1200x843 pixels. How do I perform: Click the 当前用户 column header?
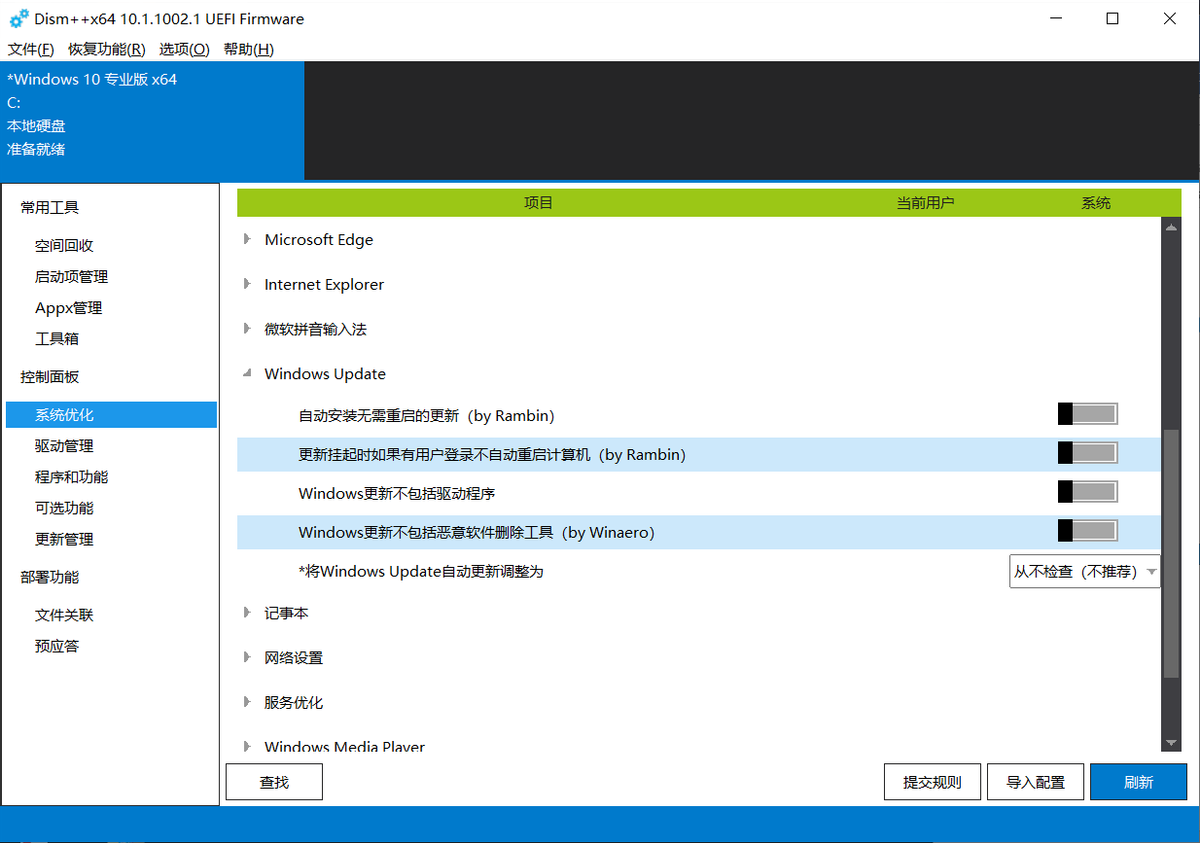click(925, 203)
